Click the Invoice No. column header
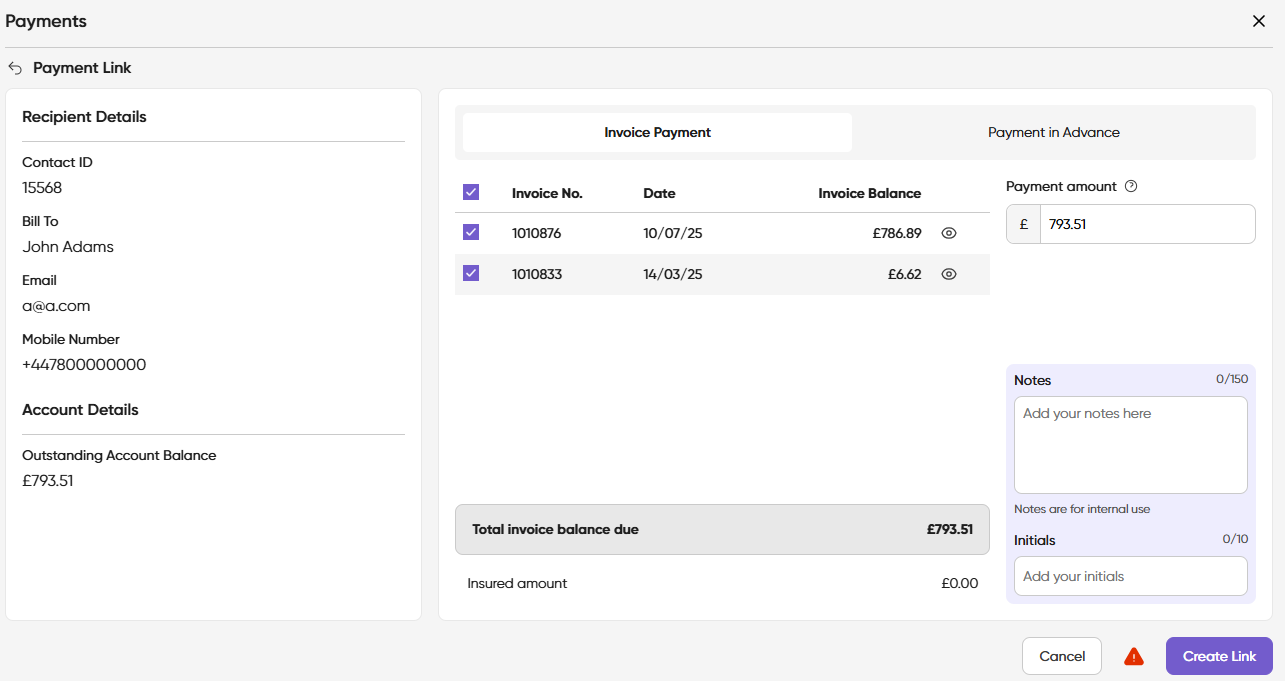 [x=547, y=193]
